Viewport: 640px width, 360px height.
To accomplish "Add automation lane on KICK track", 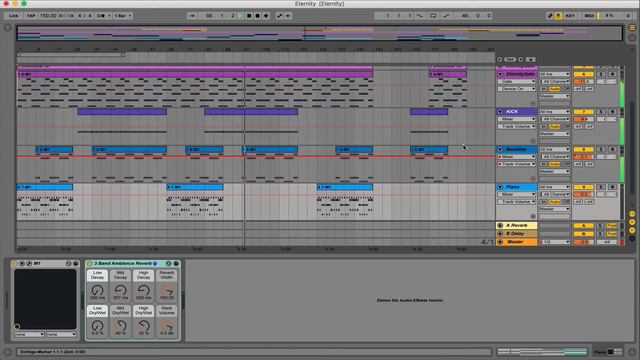I will (533, 141).
